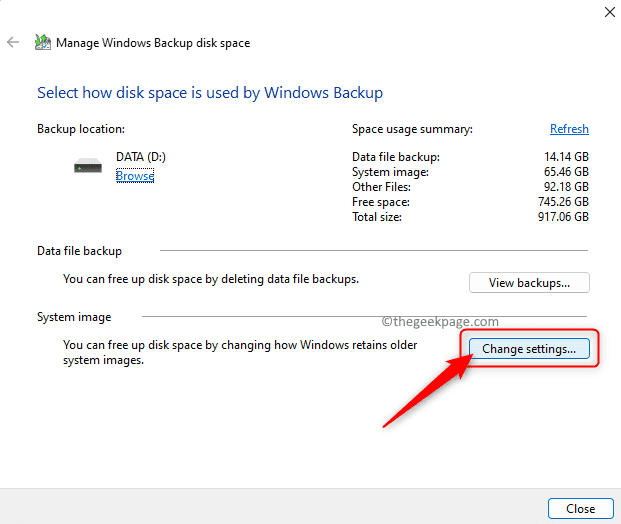The width and height of the screenshot is (621, 524).
Task: Click the 'Data file backup:' summary label
Action: [x=396, y=157]
